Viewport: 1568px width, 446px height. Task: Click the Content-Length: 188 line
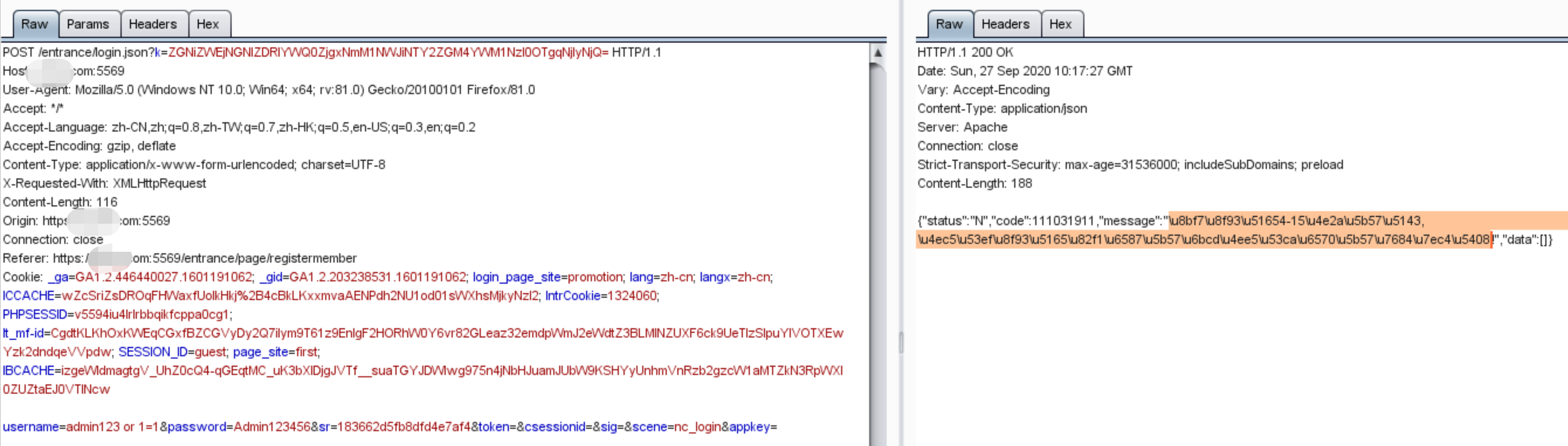(x=975, y=184)
